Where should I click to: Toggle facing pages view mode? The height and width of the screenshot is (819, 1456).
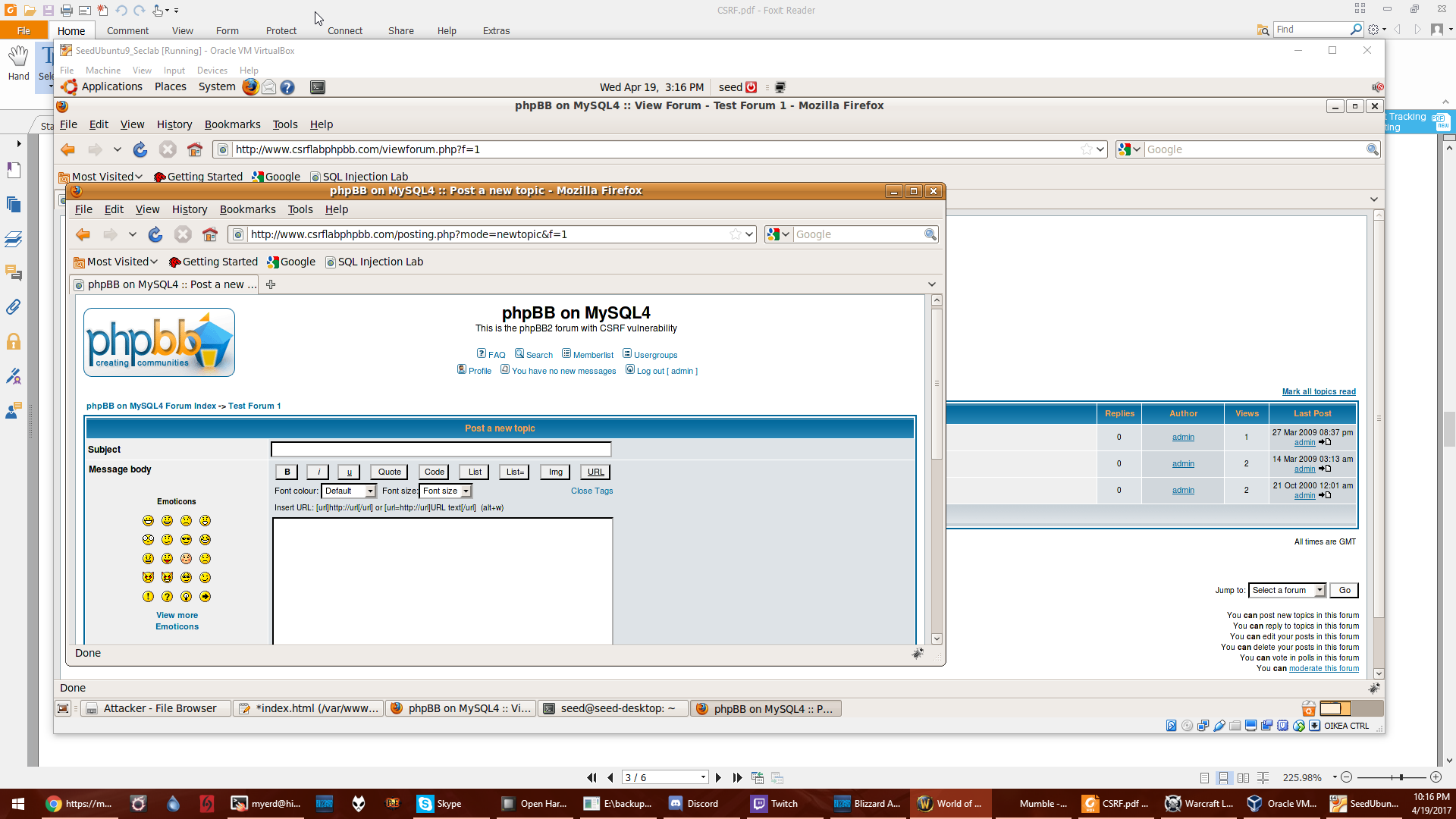point(1243,777)
